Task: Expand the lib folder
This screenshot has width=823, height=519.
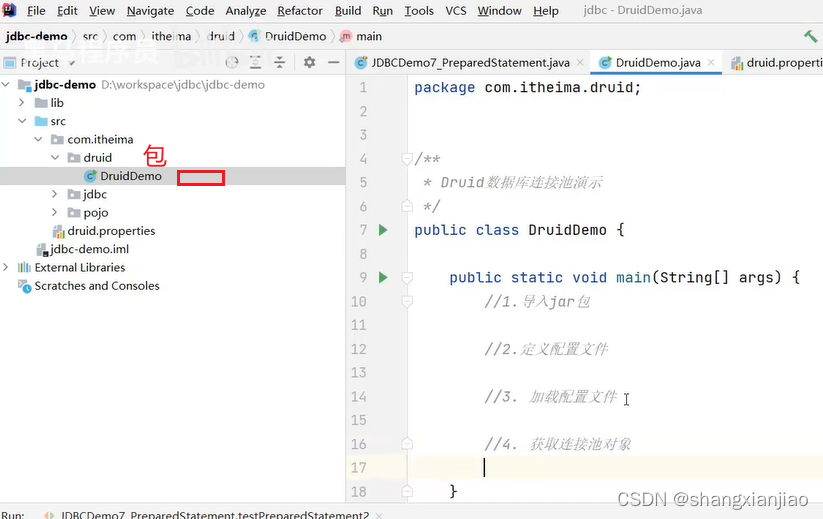Action: click(x=22, y=102)
